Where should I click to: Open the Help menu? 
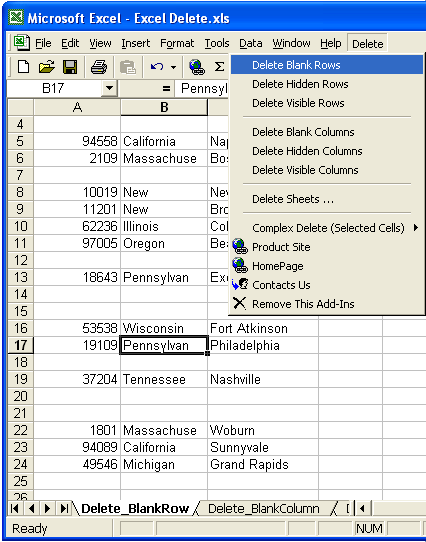click(x=331, y=43)
